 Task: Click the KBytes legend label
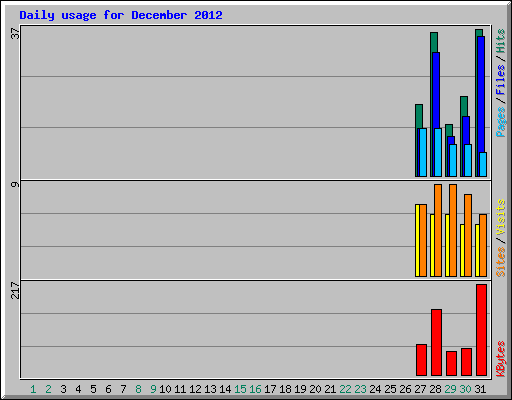click(x=500, y=359)
